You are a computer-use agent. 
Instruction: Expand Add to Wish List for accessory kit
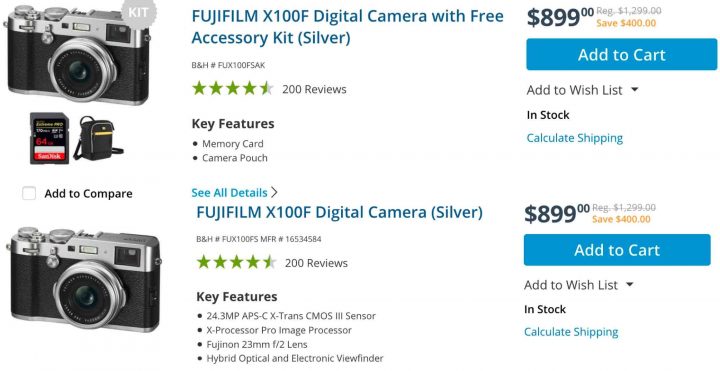pos(635,90)
